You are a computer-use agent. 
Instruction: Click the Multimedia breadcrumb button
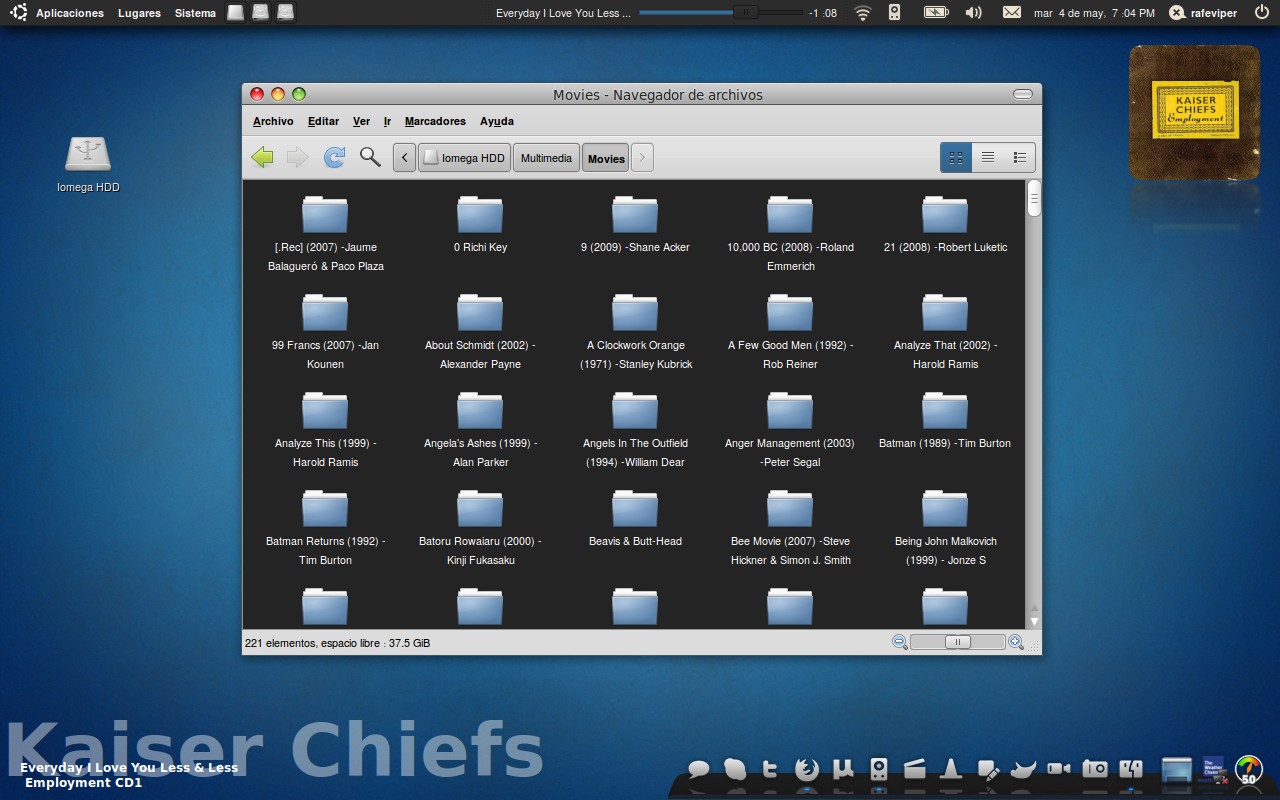546,157
